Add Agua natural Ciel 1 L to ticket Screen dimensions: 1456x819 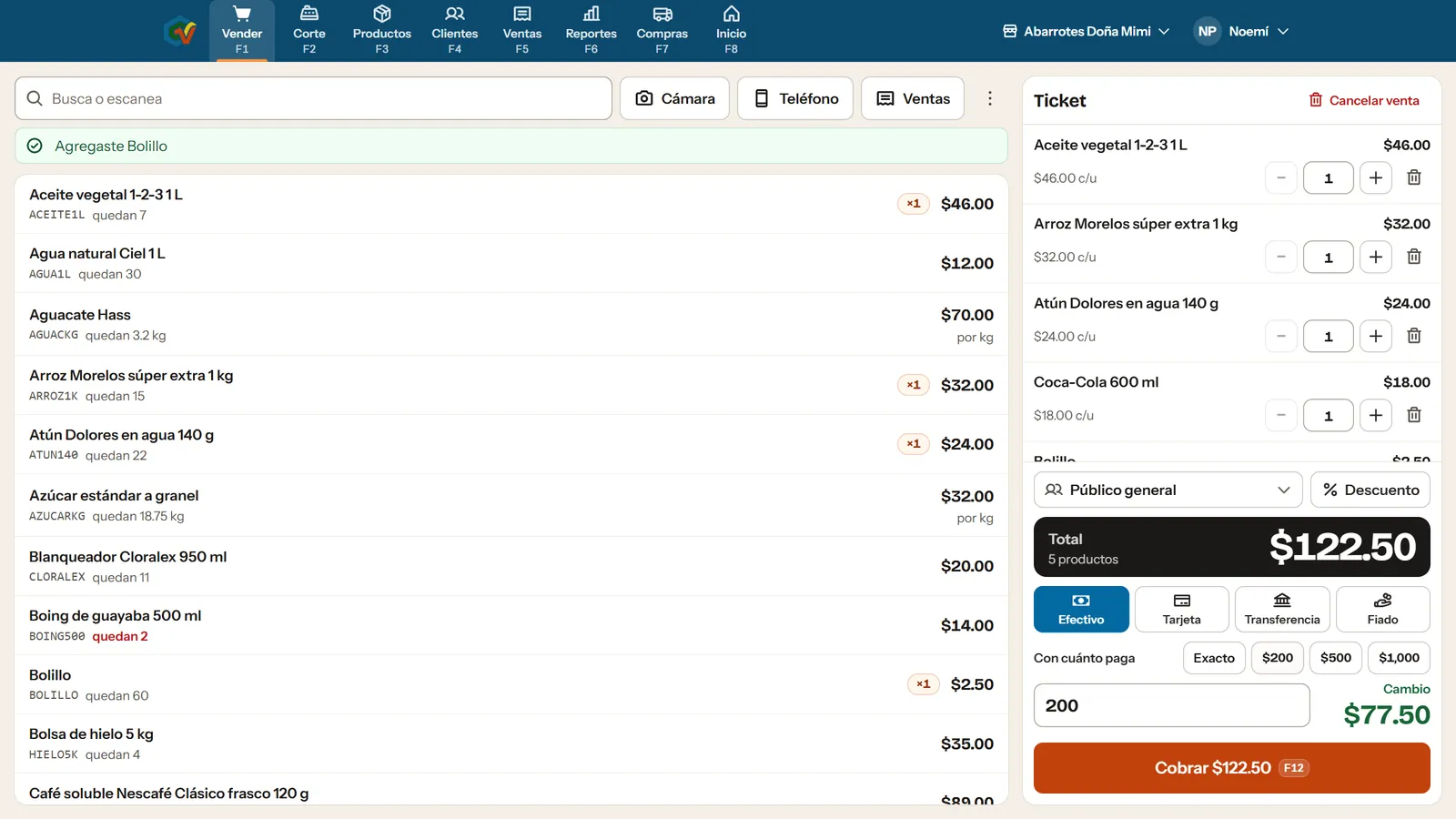pyautogui.click(x=511, y=263)
